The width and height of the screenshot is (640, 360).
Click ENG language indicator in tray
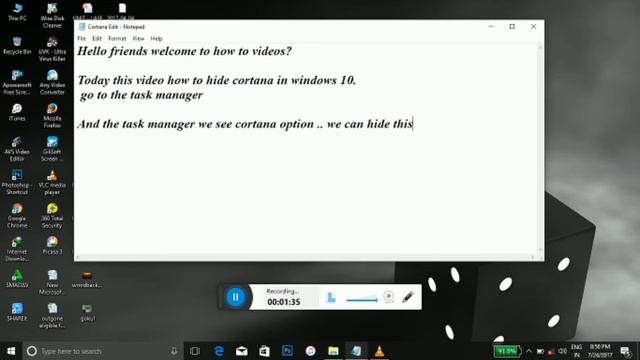coord(576,351)
